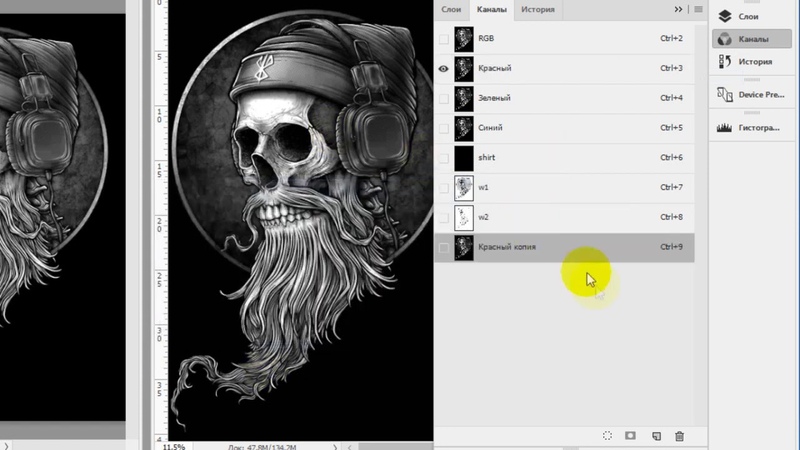800x450 pixels.
Task: Click the Ctrl+3 shortcut text
Action: coord(671,68)
